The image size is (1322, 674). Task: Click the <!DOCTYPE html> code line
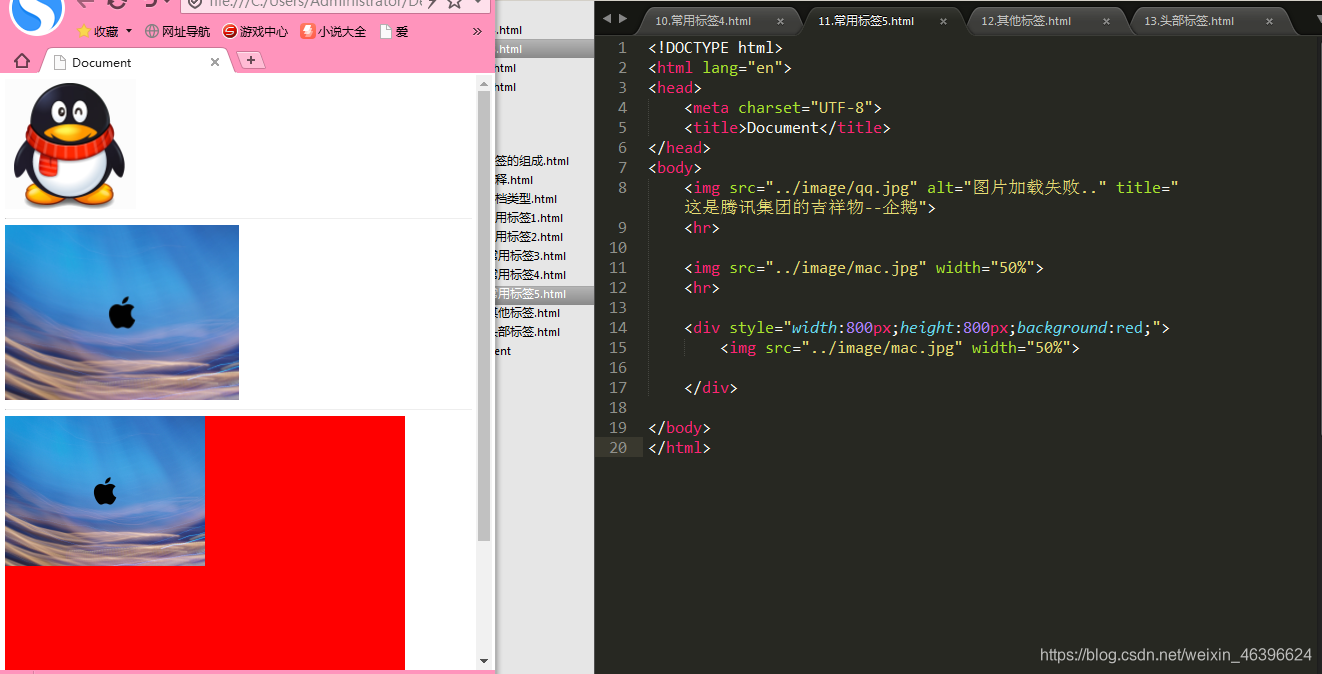715,47
